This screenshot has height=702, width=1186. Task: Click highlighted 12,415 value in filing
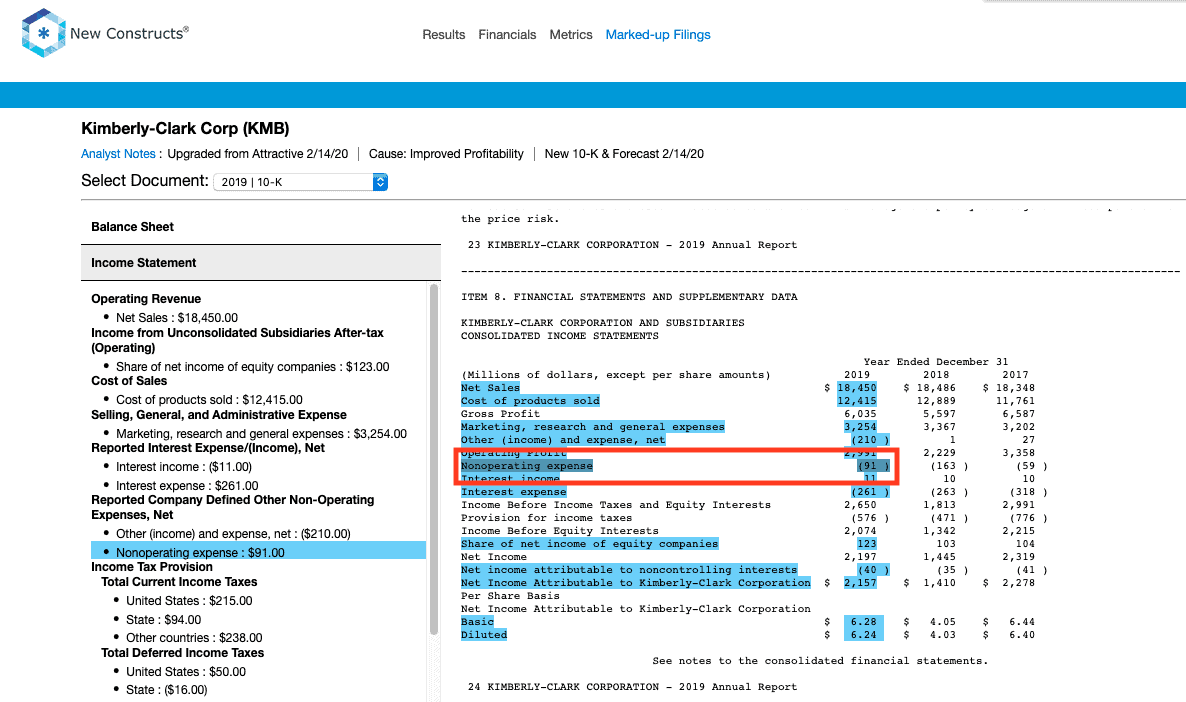[857, 401]
